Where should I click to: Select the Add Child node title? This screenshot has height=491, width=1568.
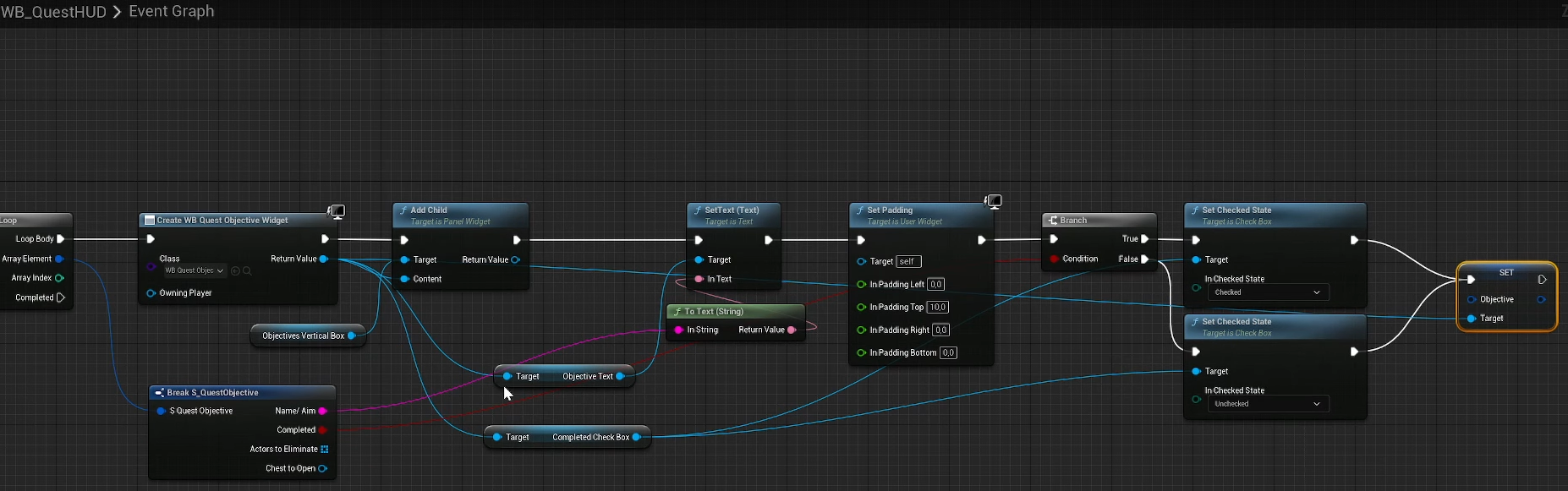429,210
